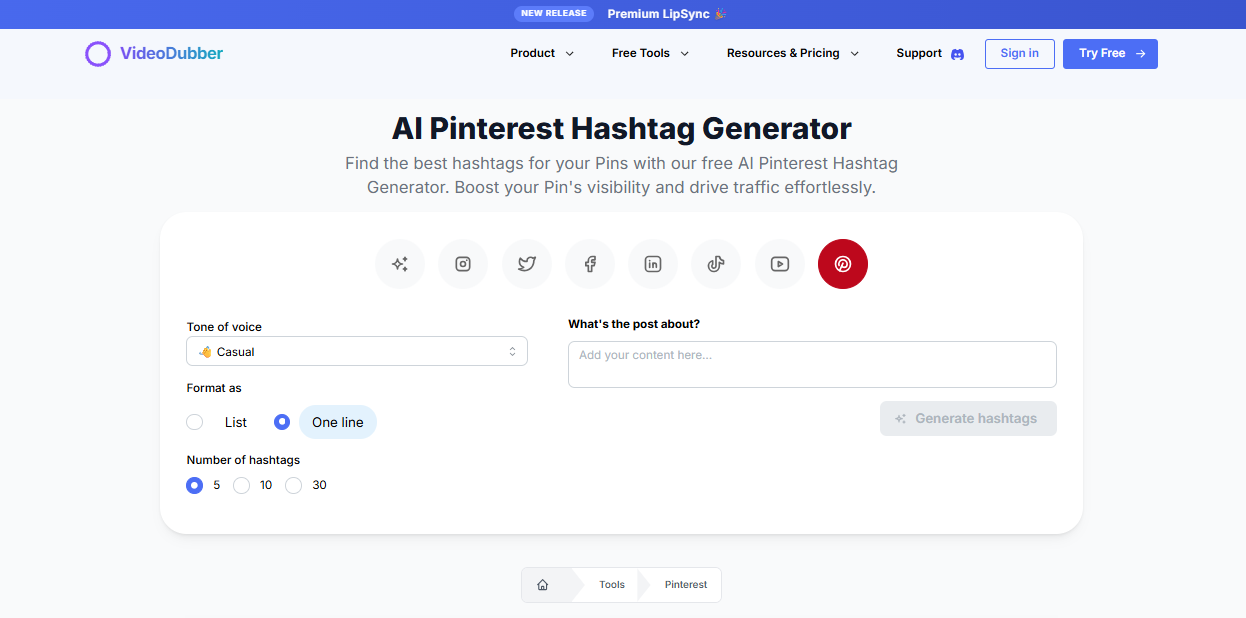Select the general AI sparkle hashtag generator icon

(400, 264)
